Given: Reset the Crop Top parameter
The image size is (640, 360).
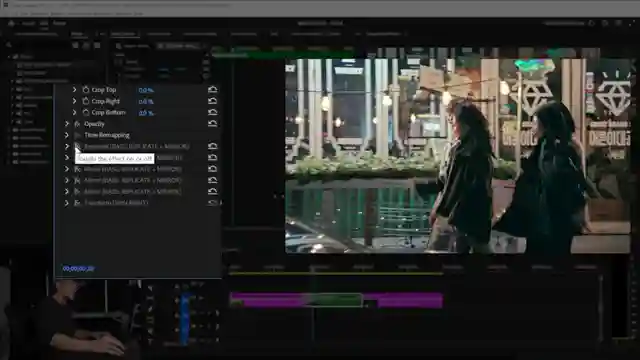Looking at the screenshot, I should tap(212, 89).
